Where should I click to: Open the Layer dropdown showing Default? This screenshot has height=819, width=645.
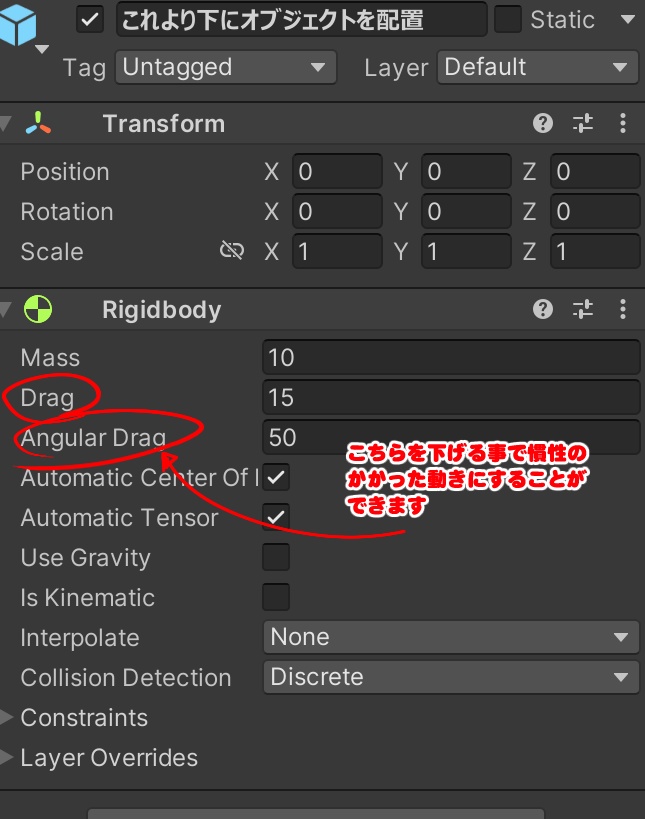537,68
